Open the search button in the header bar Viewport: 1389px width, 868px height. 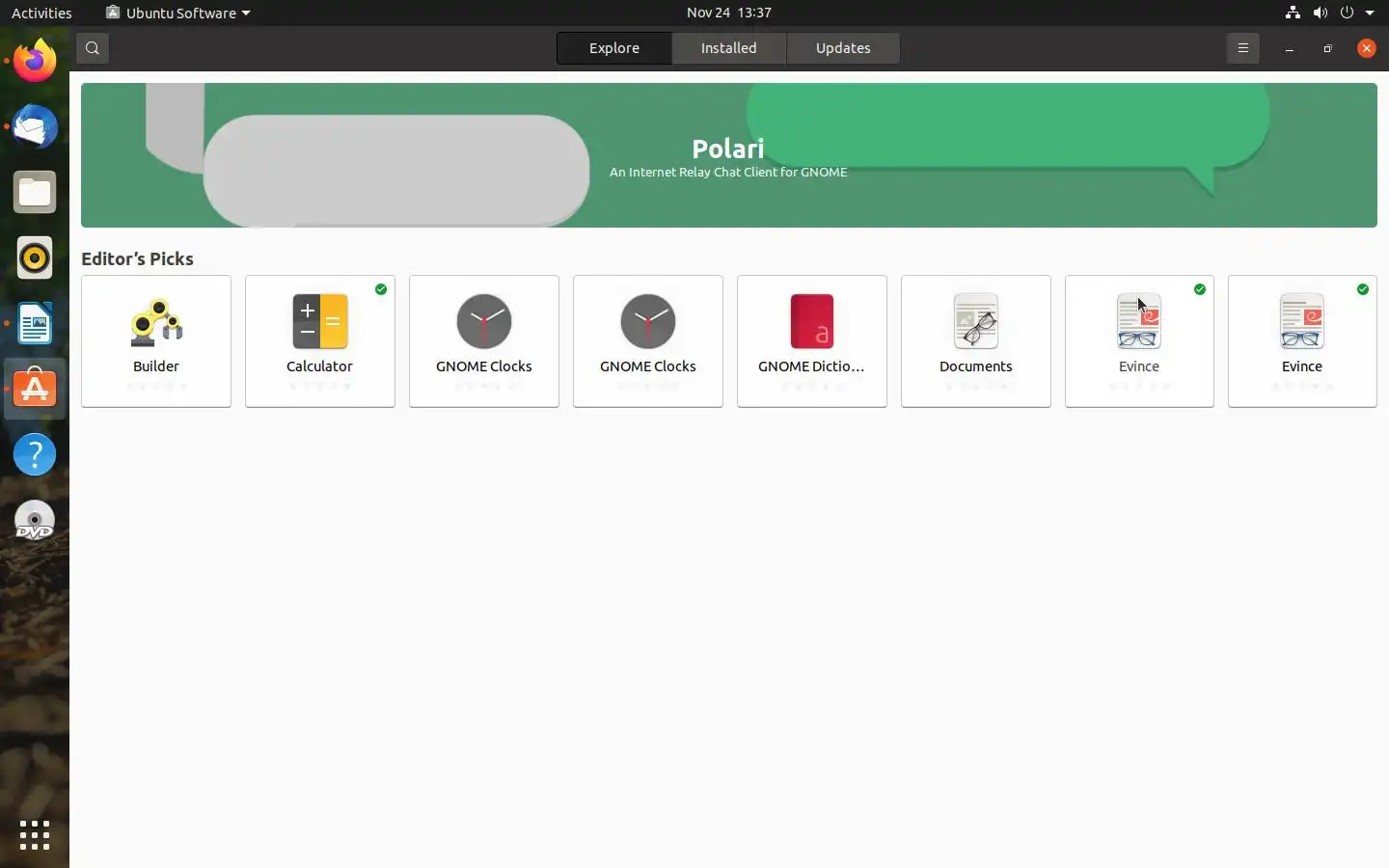[93, 48]
